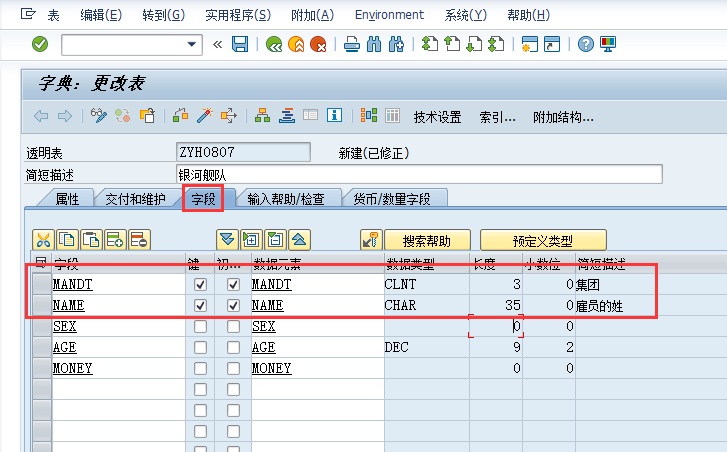The image size is (727, 452).
Task: Uncheck the key checkbox for MANDT
Action: pyautogui.click(x=200, y=284)
